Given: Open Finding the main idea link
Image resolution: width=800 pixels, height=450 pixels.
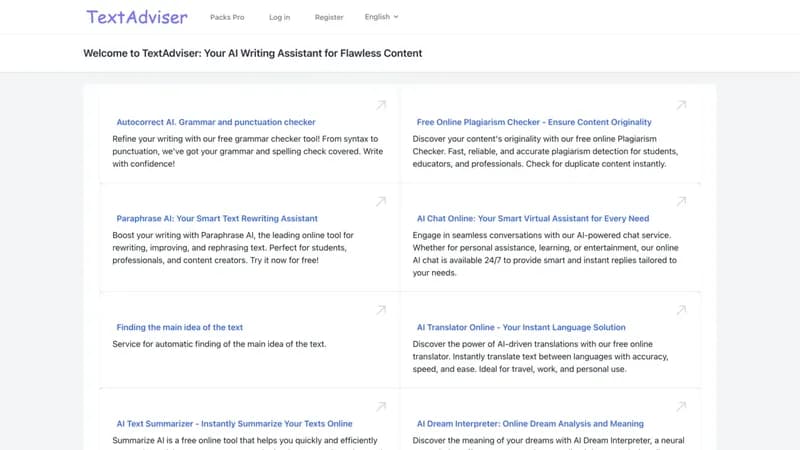Looking at the screenshot, I should (x=180, y=327).
